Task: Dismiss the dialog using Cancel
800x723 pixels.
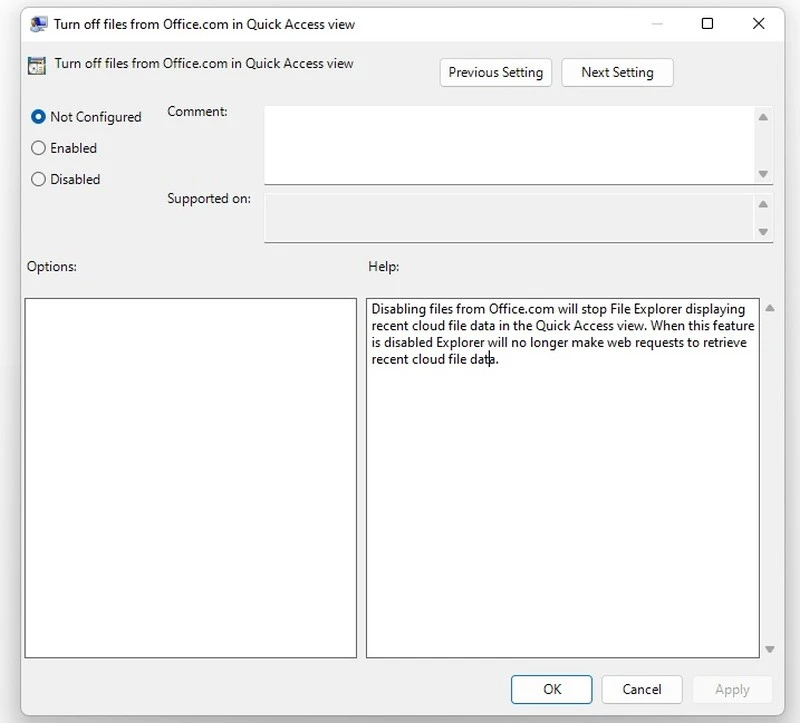Action: click(641, 689)
